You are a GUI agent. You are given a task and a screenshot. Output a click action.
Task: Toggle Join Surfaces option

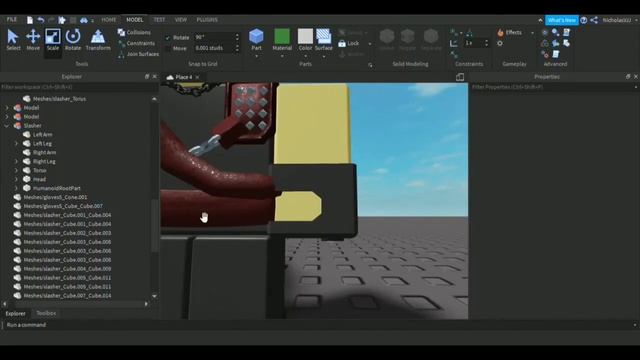[x=138, y=54]
